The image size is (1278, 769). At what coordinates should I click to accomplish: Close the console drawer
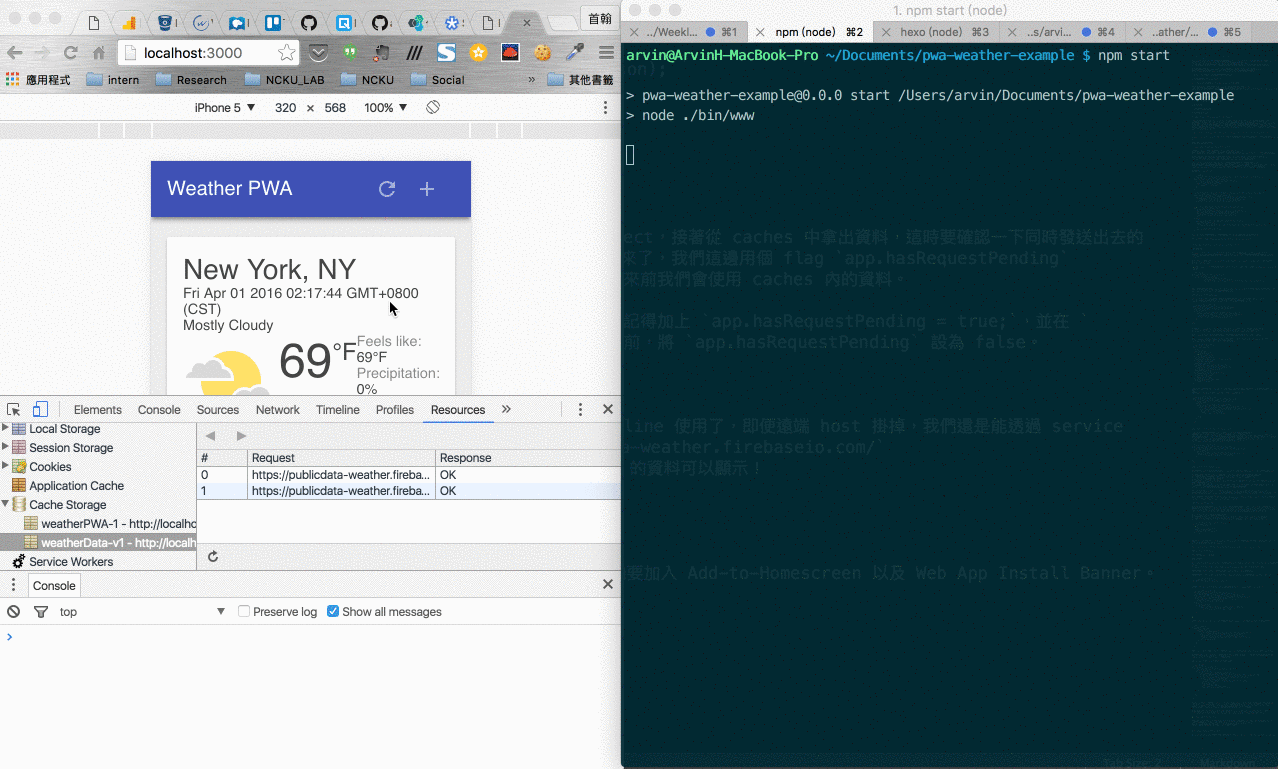coord(607,584)
